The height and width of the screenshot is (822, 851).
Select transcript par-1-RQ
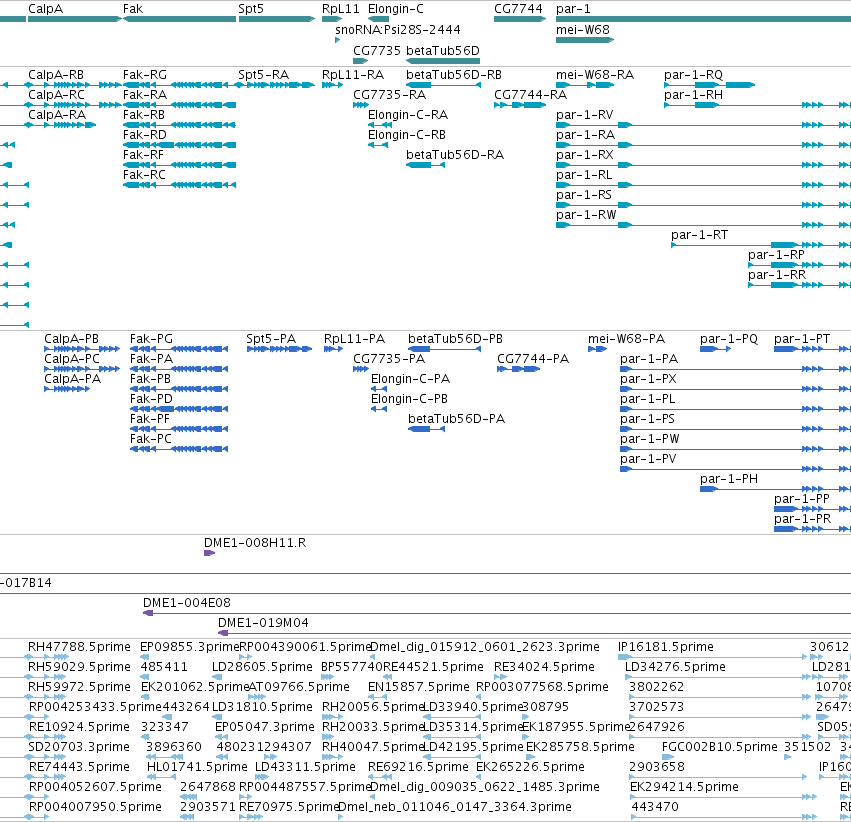coord(709,85)
